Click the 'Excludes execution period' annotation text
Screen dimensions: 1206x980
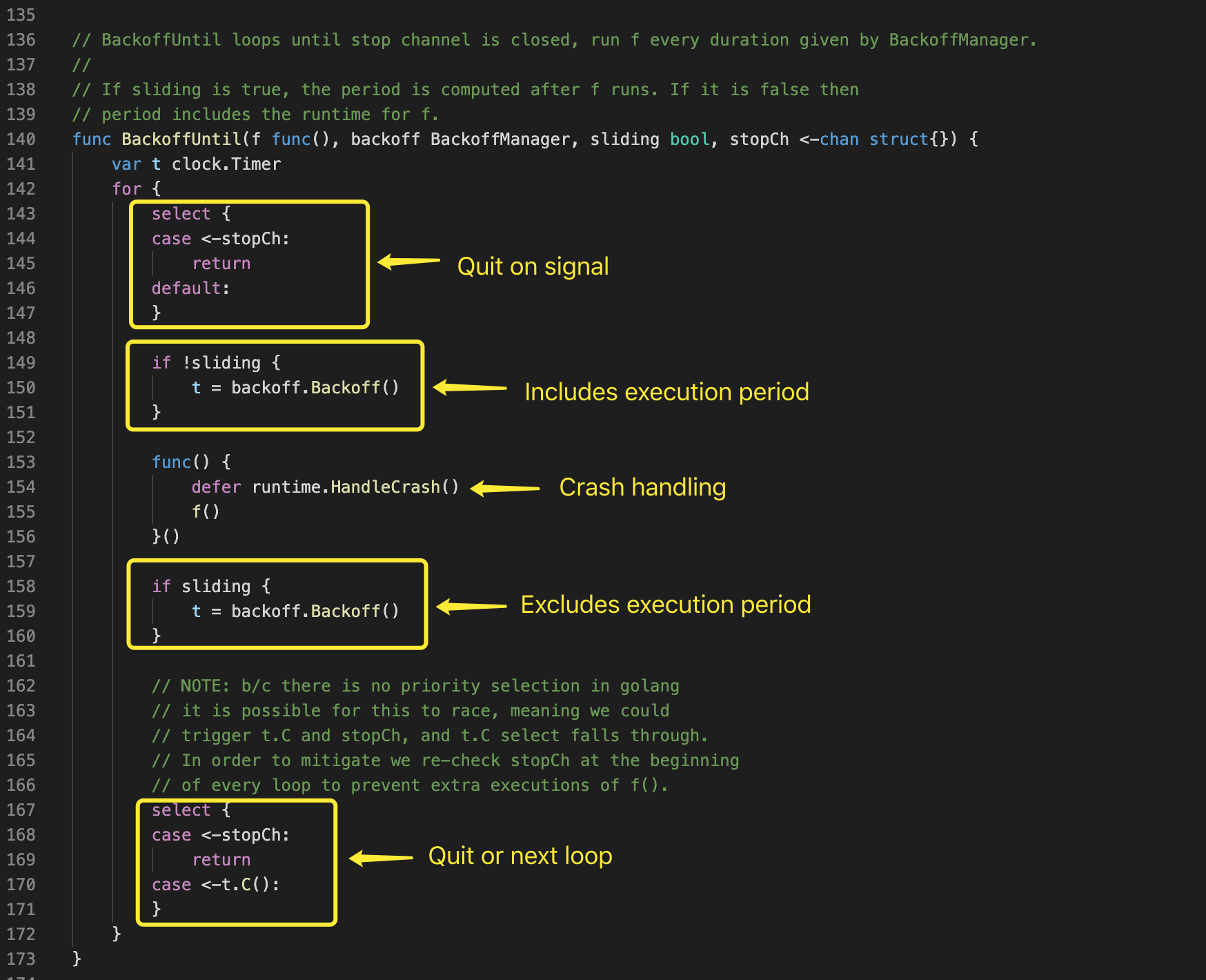665,605
